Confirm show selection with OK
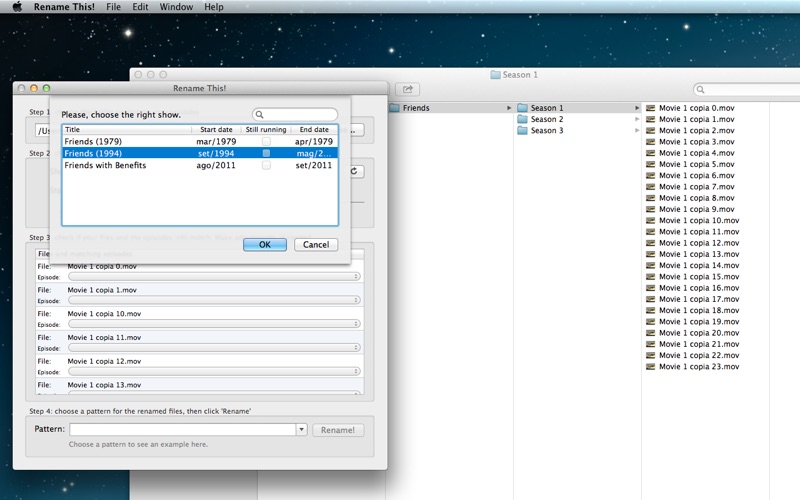The width and height of the screenshot is (800, 500). pos(265,244)
